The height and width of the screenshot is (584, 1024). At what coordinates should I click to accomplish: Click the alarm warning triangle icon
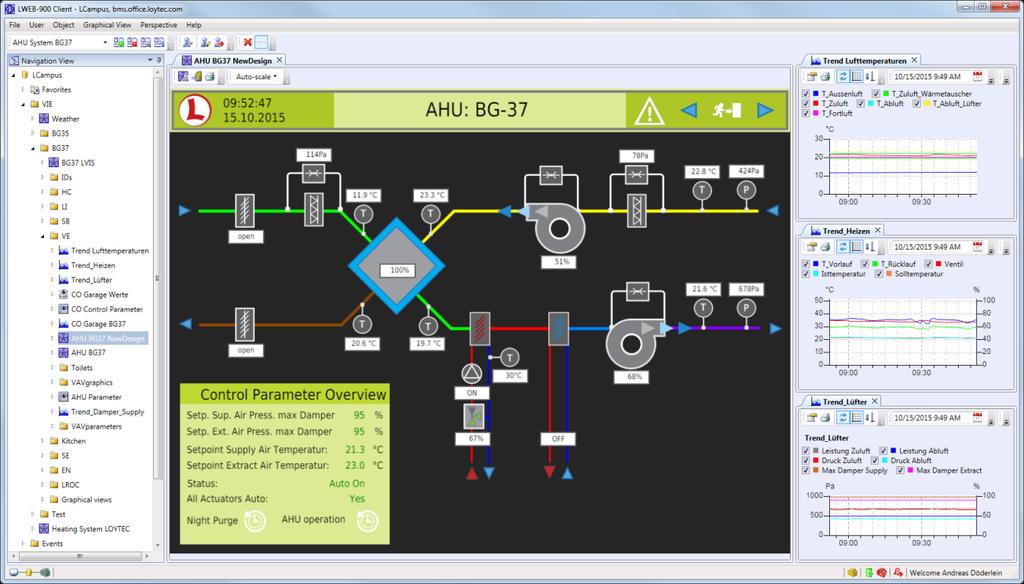648,112
